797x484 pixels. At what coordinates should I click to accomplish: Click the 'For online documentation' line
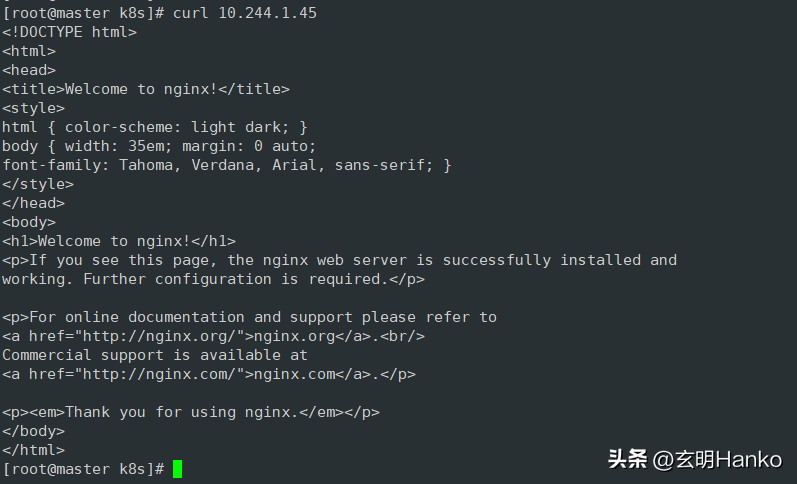click(249, 317)
